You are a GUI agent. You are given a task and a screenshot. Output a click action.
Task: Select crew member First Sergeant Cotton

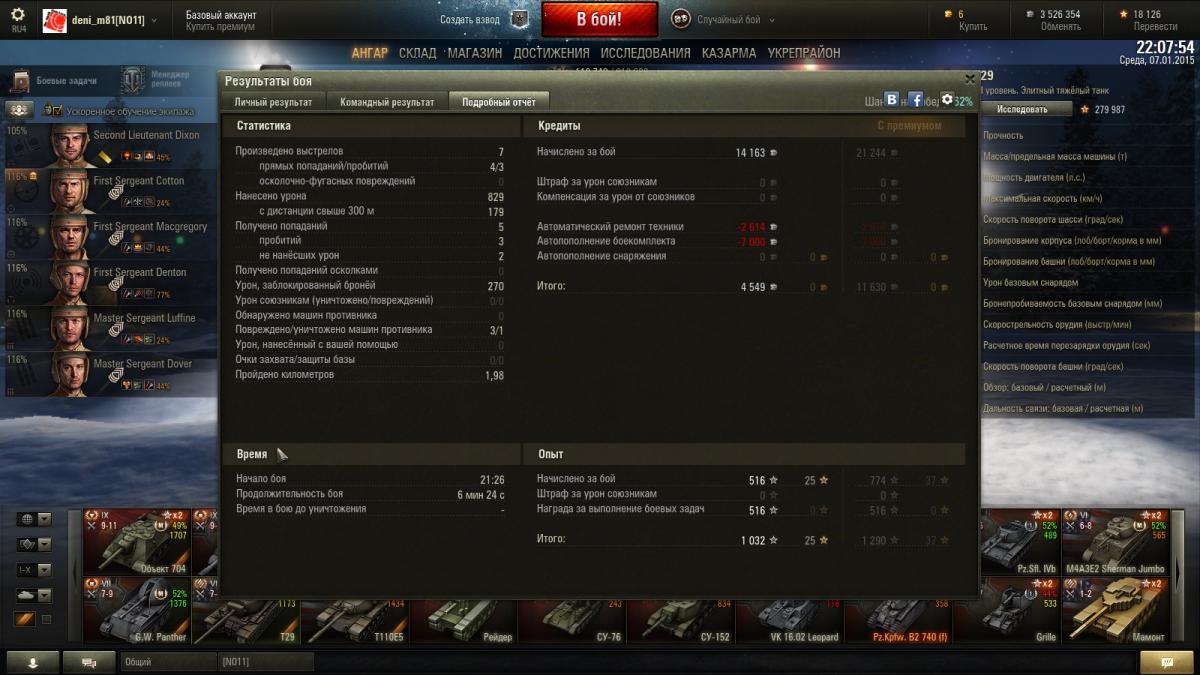click(x=108, y=191)
